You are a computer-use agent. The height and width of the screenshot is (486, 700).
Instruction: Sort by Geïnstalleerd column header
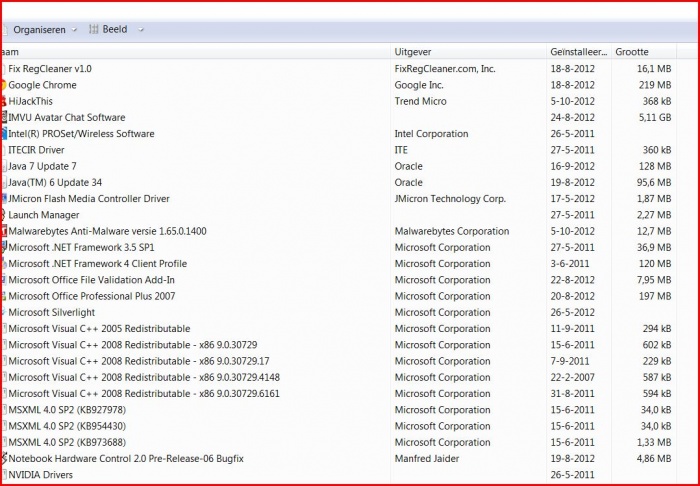pyautogui.click(x=579, y=52)
